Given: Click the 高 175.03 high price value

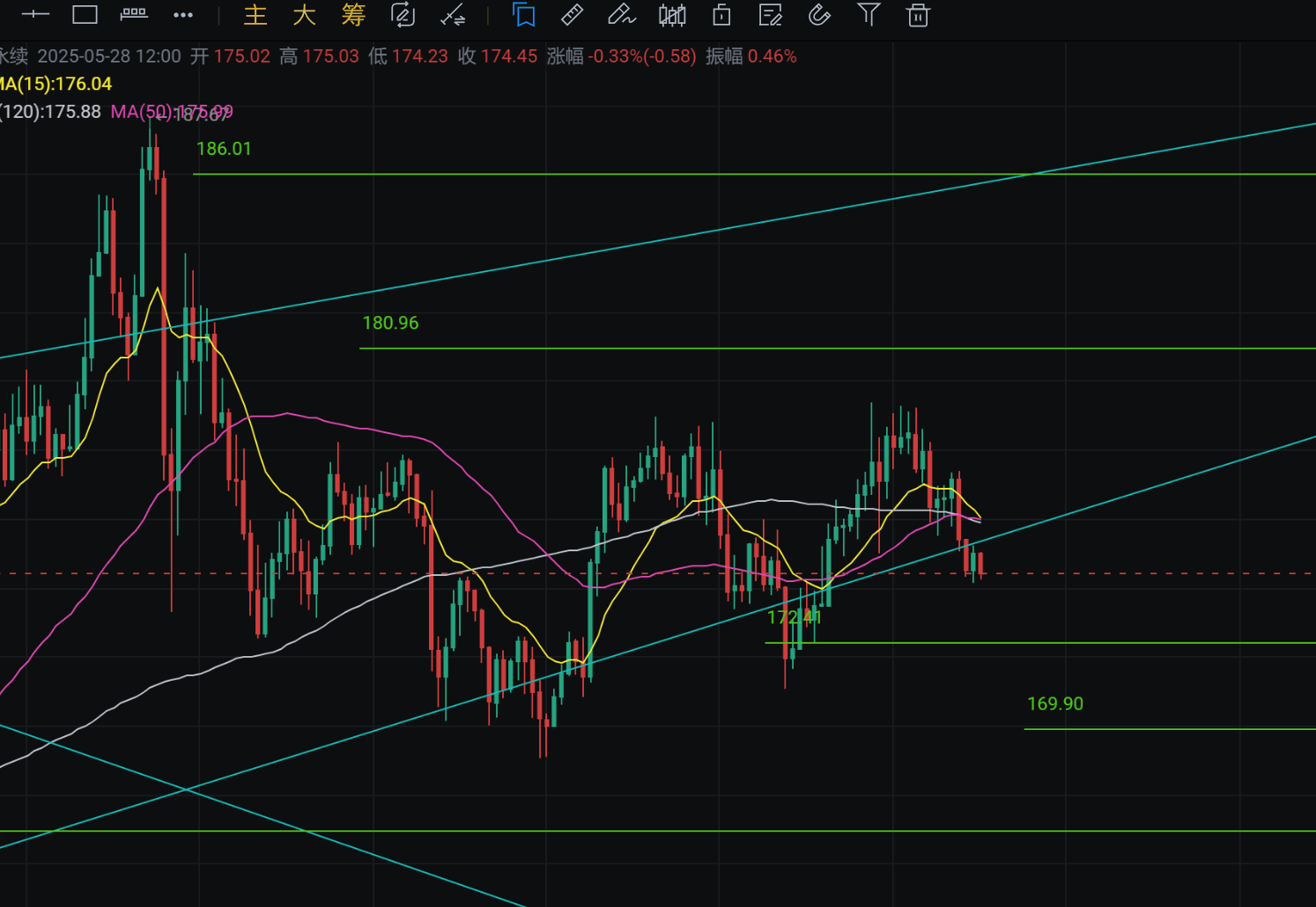Looking at the screenshot, I should click(319, 56).
